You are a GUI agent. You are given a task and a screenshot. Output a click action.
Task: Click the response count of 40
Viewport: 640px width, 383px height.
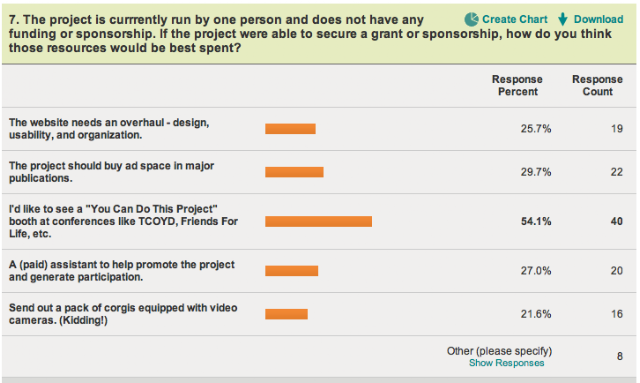coord(617,221)
